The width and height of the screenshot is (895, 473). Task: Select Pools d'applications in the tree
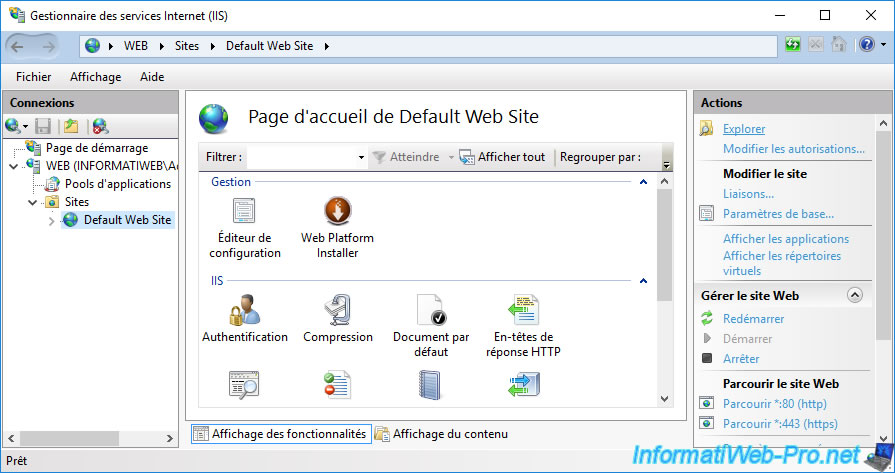118,184
